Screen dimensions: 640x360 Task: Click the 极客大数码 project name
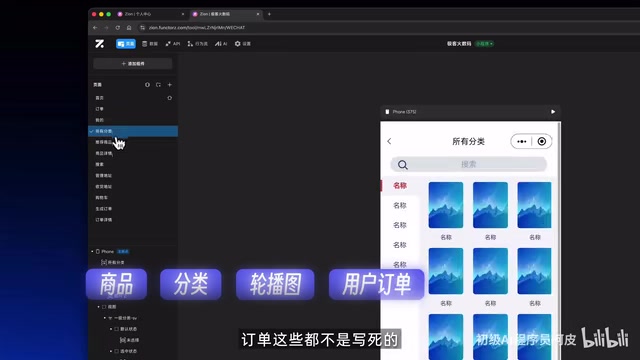pyautogui.click(x=459, y=44)
